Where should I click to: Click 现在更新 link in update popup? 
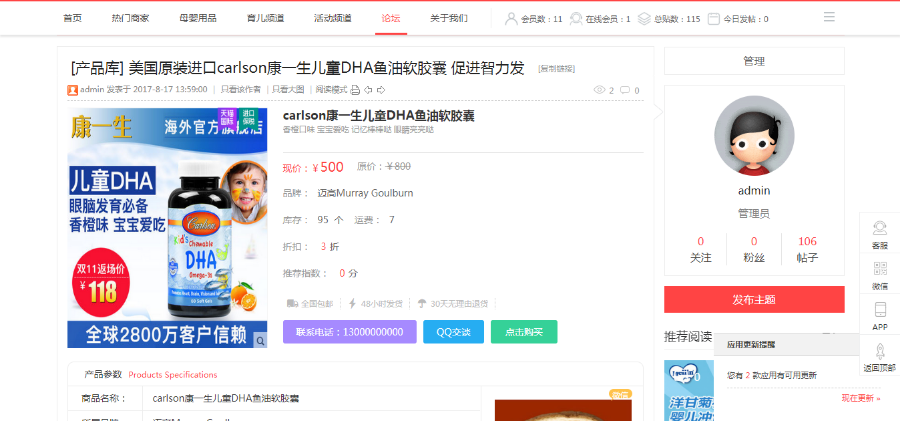point(861,398)
